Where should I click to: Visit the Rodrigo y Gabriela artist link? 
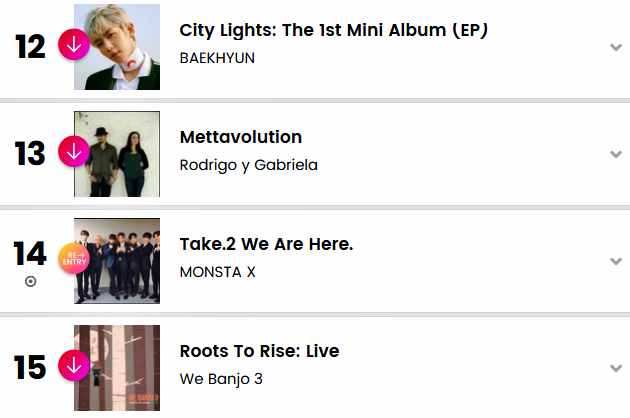pyautogui.click(x=248, y=165)
